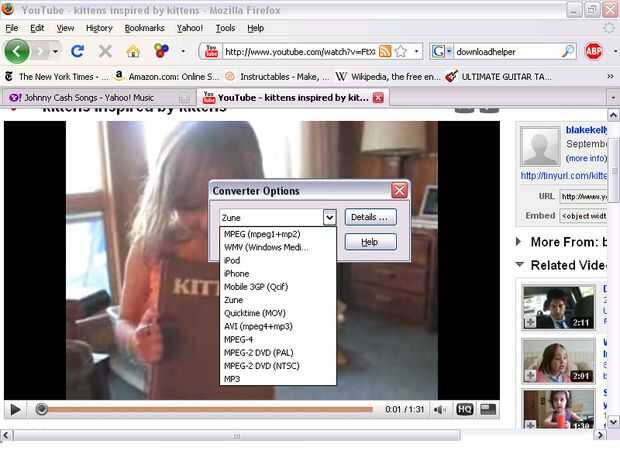Screen dimensions: 620x465
Task: Select AVI (mpeg4+mp3) format
Action: (x=278, y=326)
